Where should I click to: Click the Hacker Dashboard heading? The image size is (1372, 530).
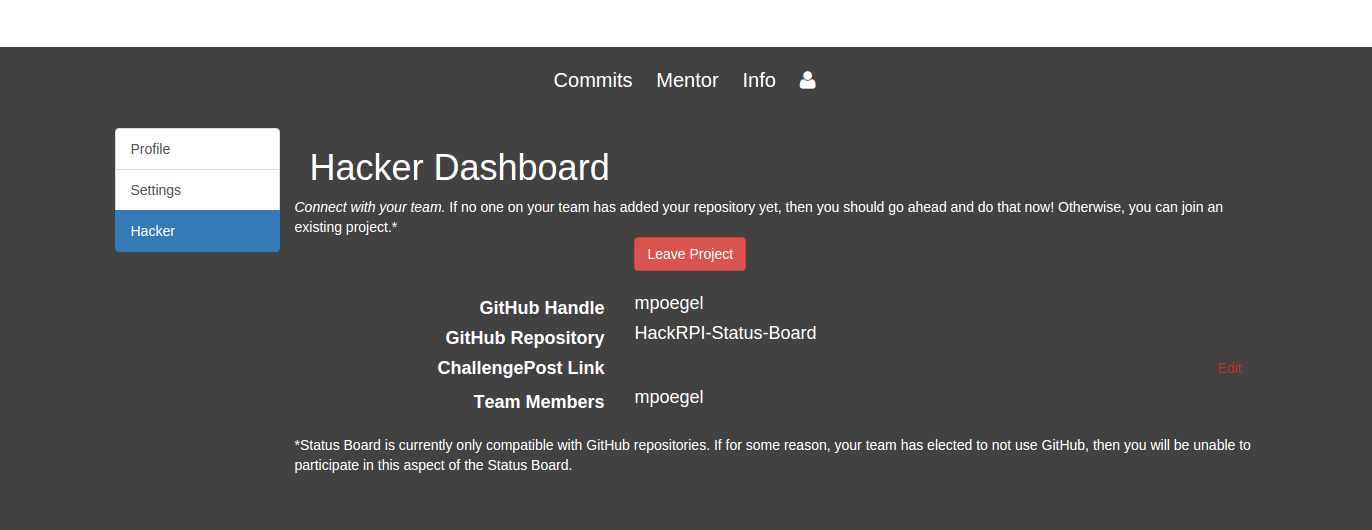459,167
